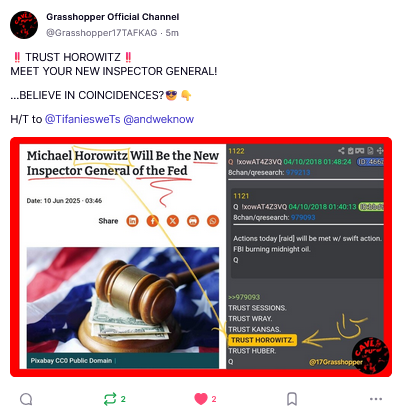Click the X share icon in image
Image resolution: width=403 pixels, height=413 pixels.
(x=173, y=221)
